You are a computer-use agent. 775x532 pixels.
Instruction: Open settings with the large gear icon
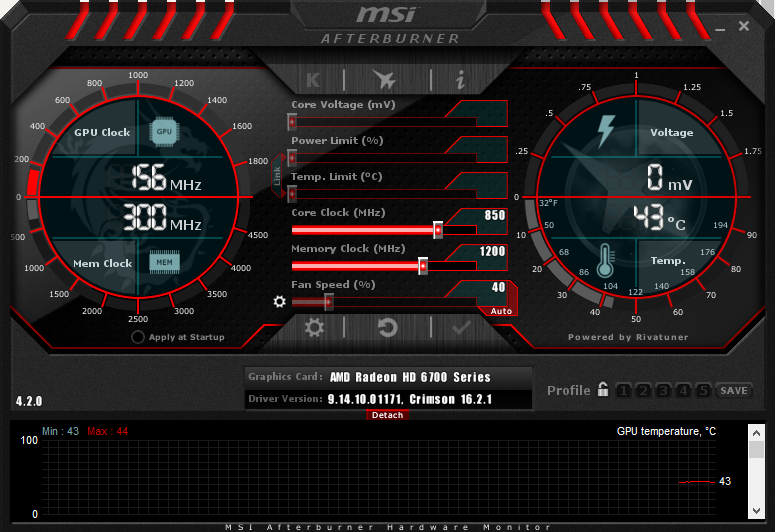314,327
